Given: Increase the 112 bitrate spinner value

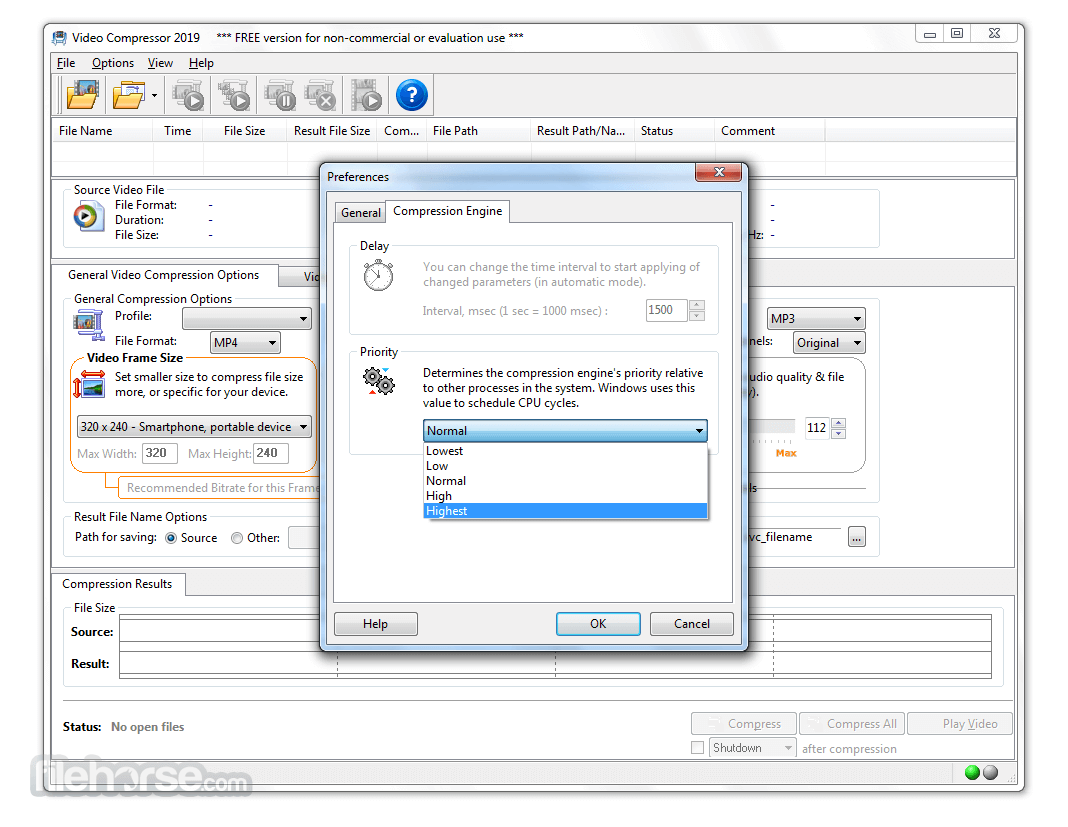Looking at the screenshot, I should (838, 423).
